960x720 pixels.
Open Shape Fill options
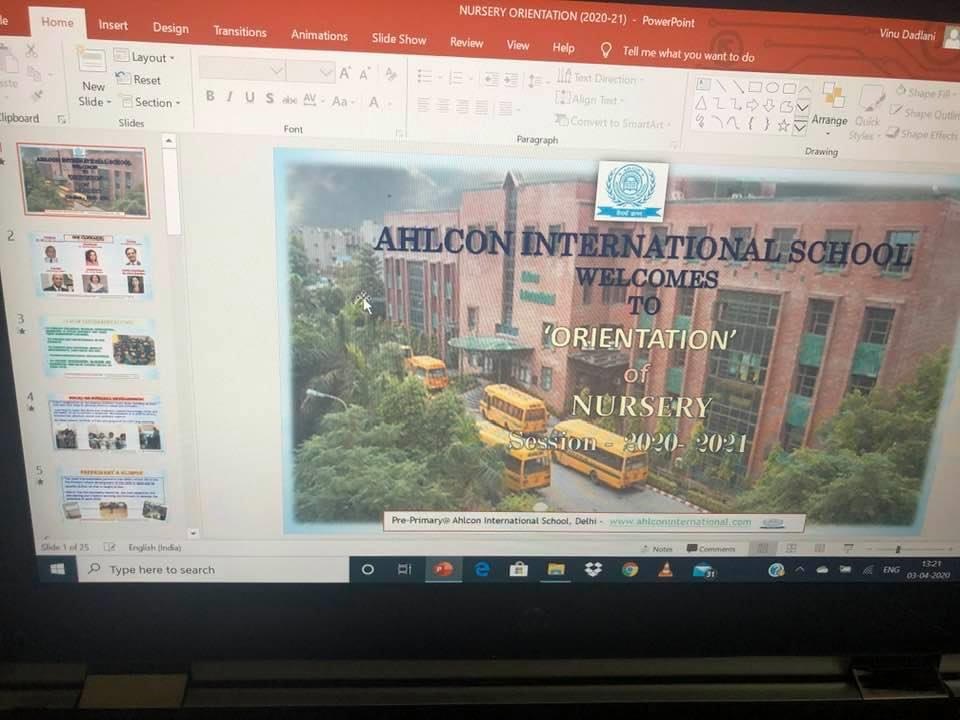(x=926, y=94)
